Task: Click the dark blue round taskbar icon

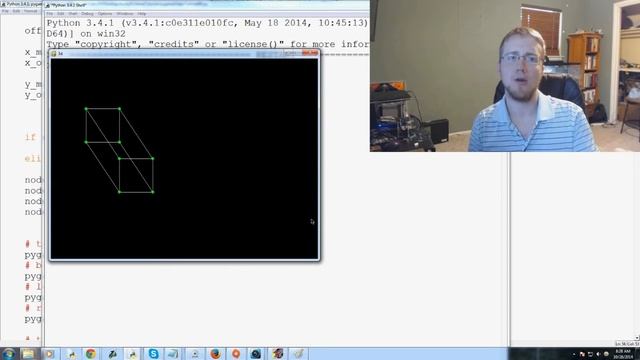Action: pos(256,353)
